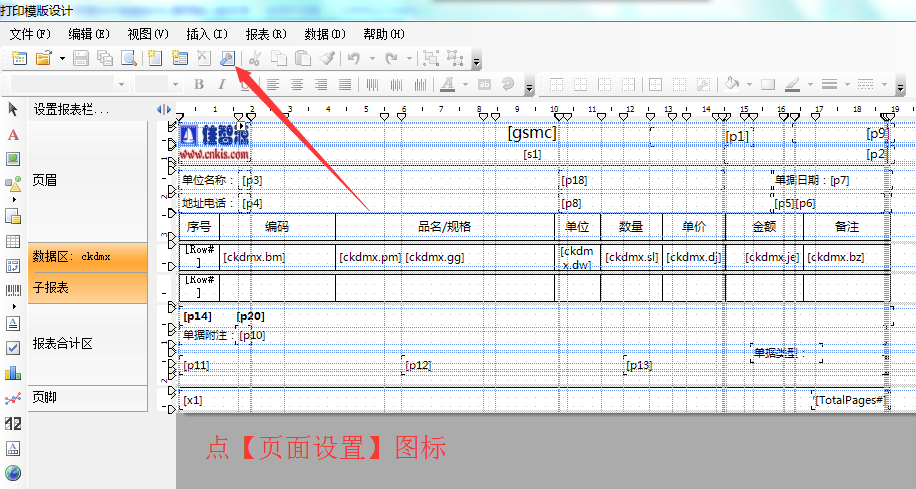Open the 插入(I) menu
The height and width of the screenshot is (489, 916).
click(207, 34)
